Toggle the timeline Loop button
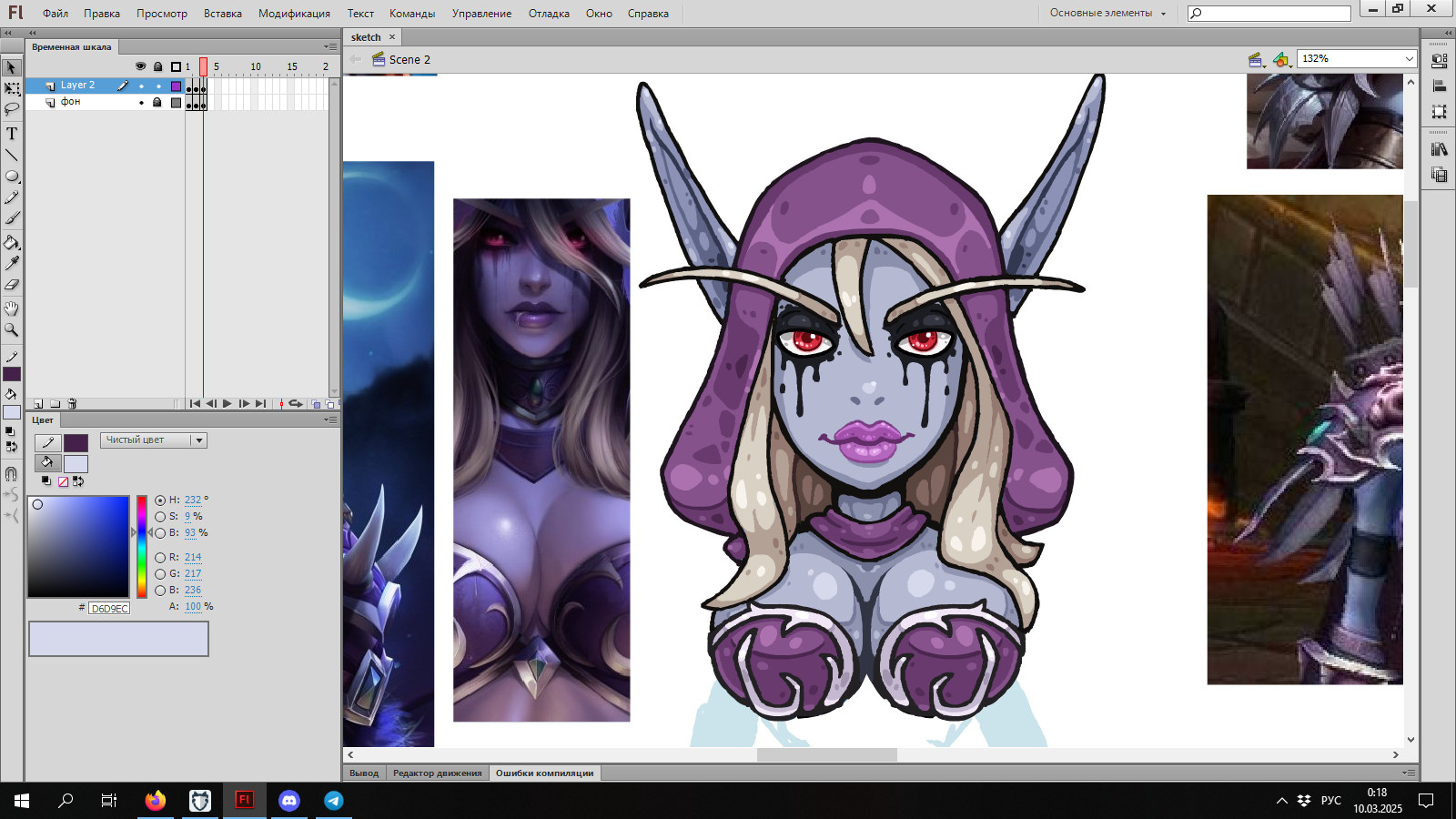 (296, 404)
